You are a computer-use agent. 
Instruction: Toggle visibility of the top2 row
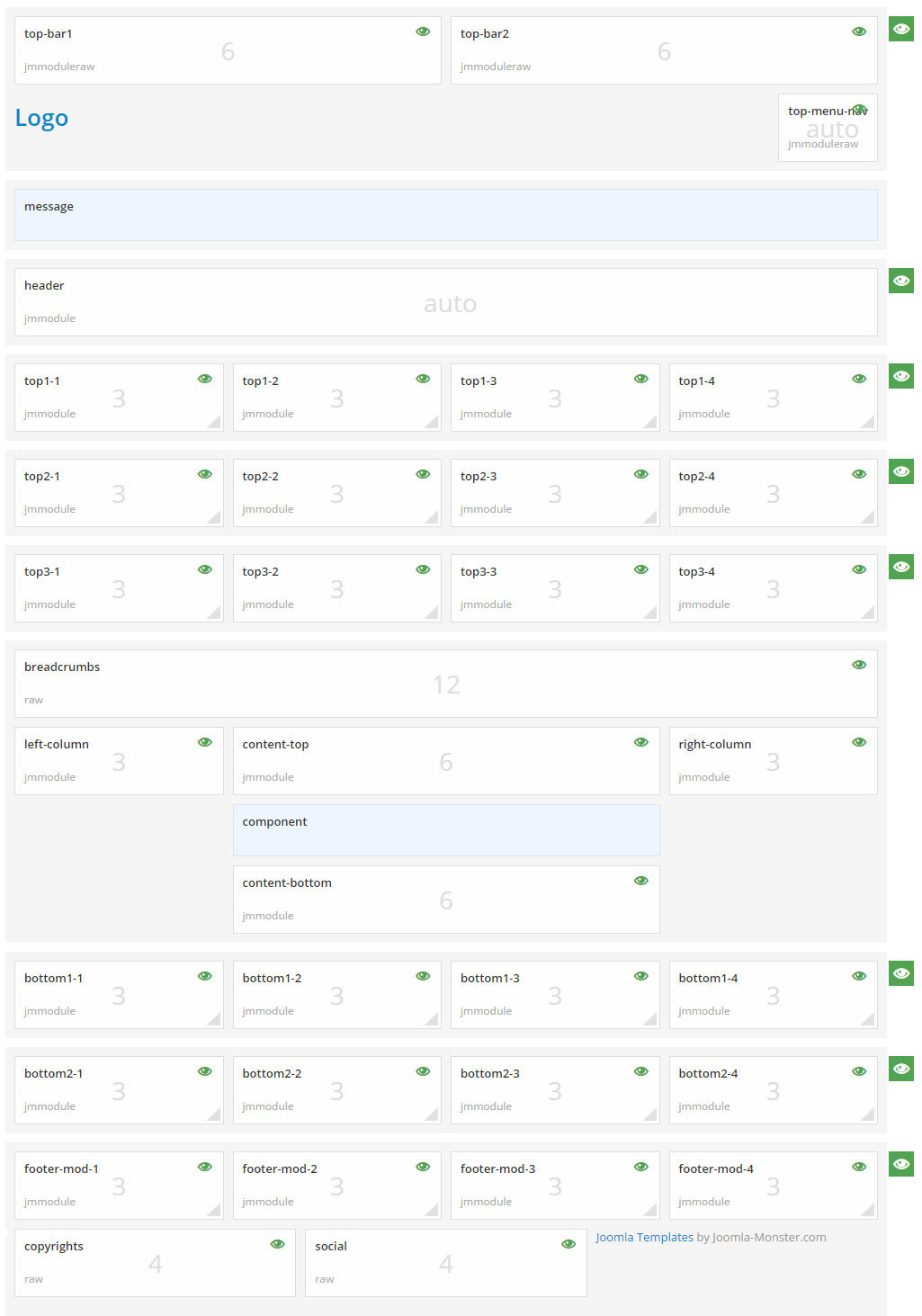pos(900,470)
